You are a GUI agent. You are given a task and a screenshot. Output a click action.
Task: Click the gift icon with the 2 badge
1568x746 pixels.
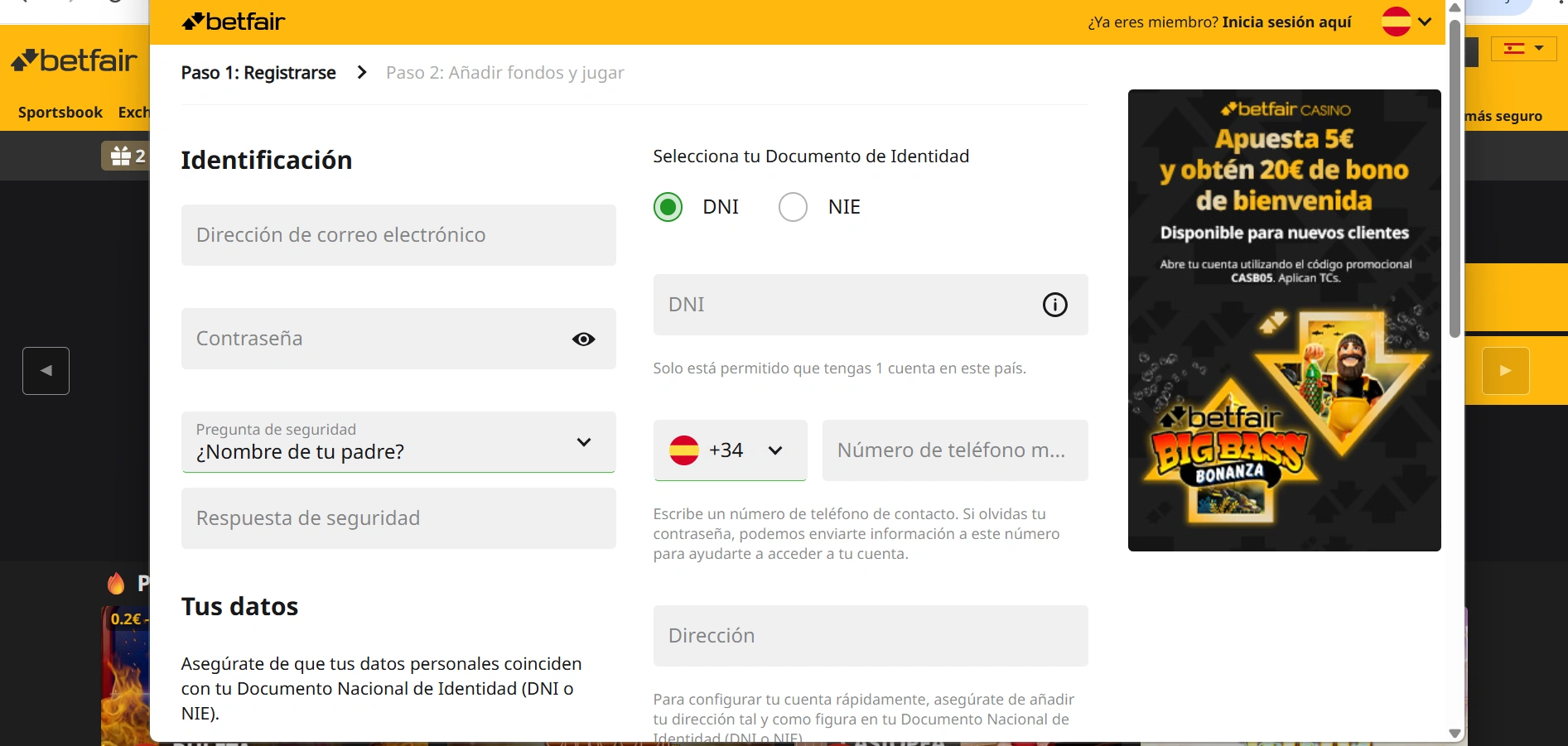[x=121, y=156]
